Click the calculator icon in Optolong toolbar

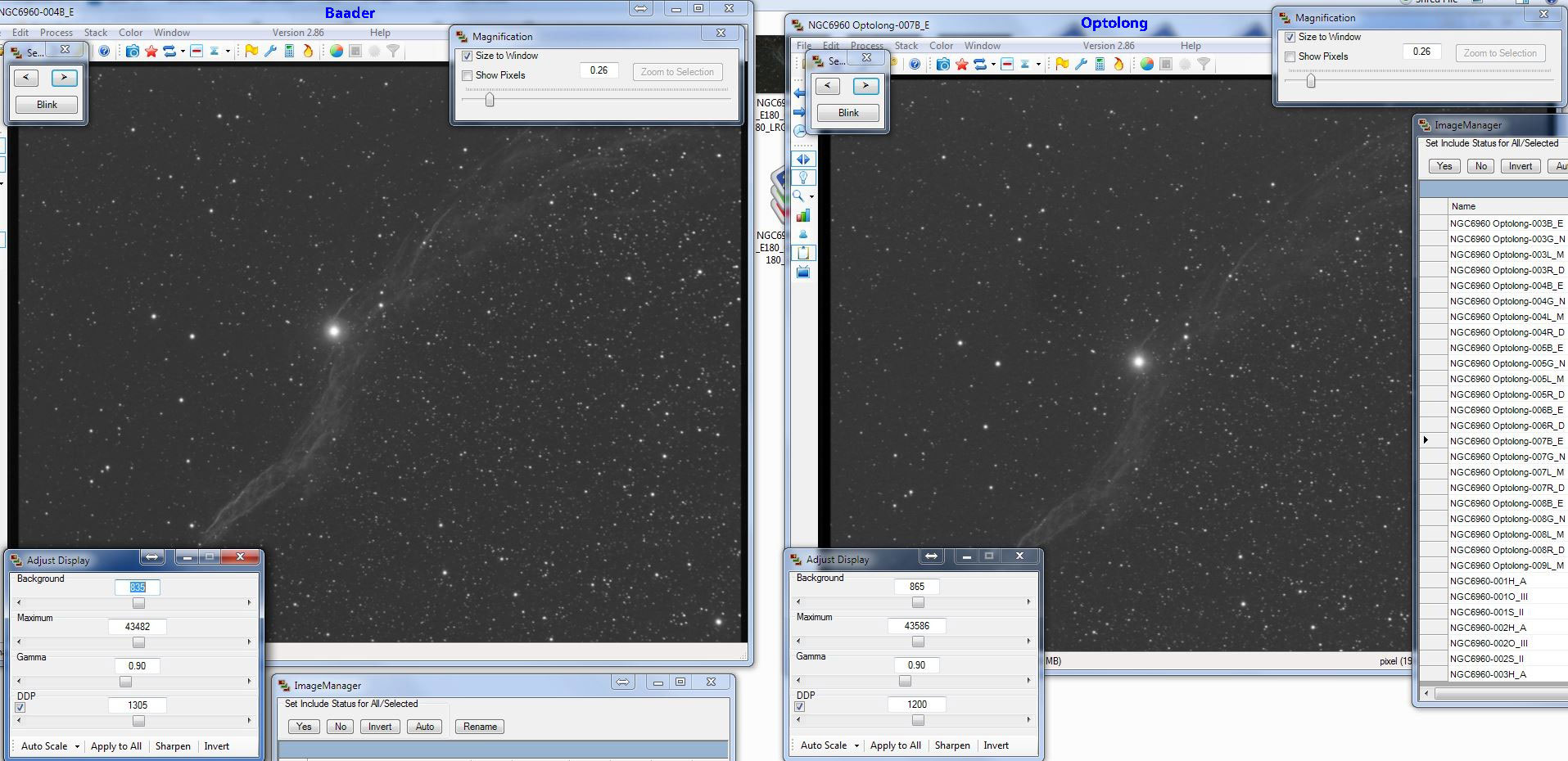pos(1100,64)
